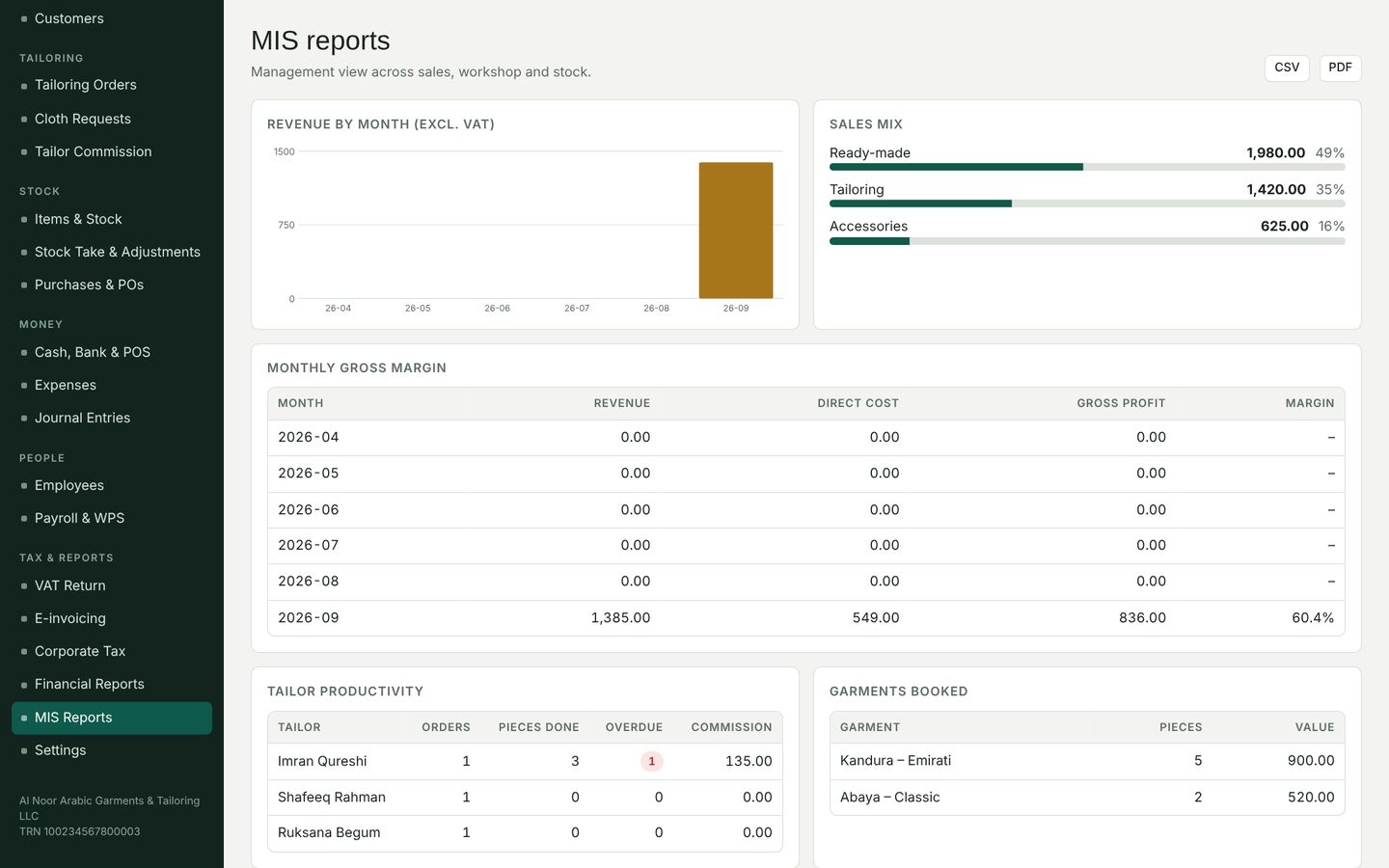The width and height of the screenshot is (1389, 868).
Task: Go to VAT Return
Action: tap(112, 585)
